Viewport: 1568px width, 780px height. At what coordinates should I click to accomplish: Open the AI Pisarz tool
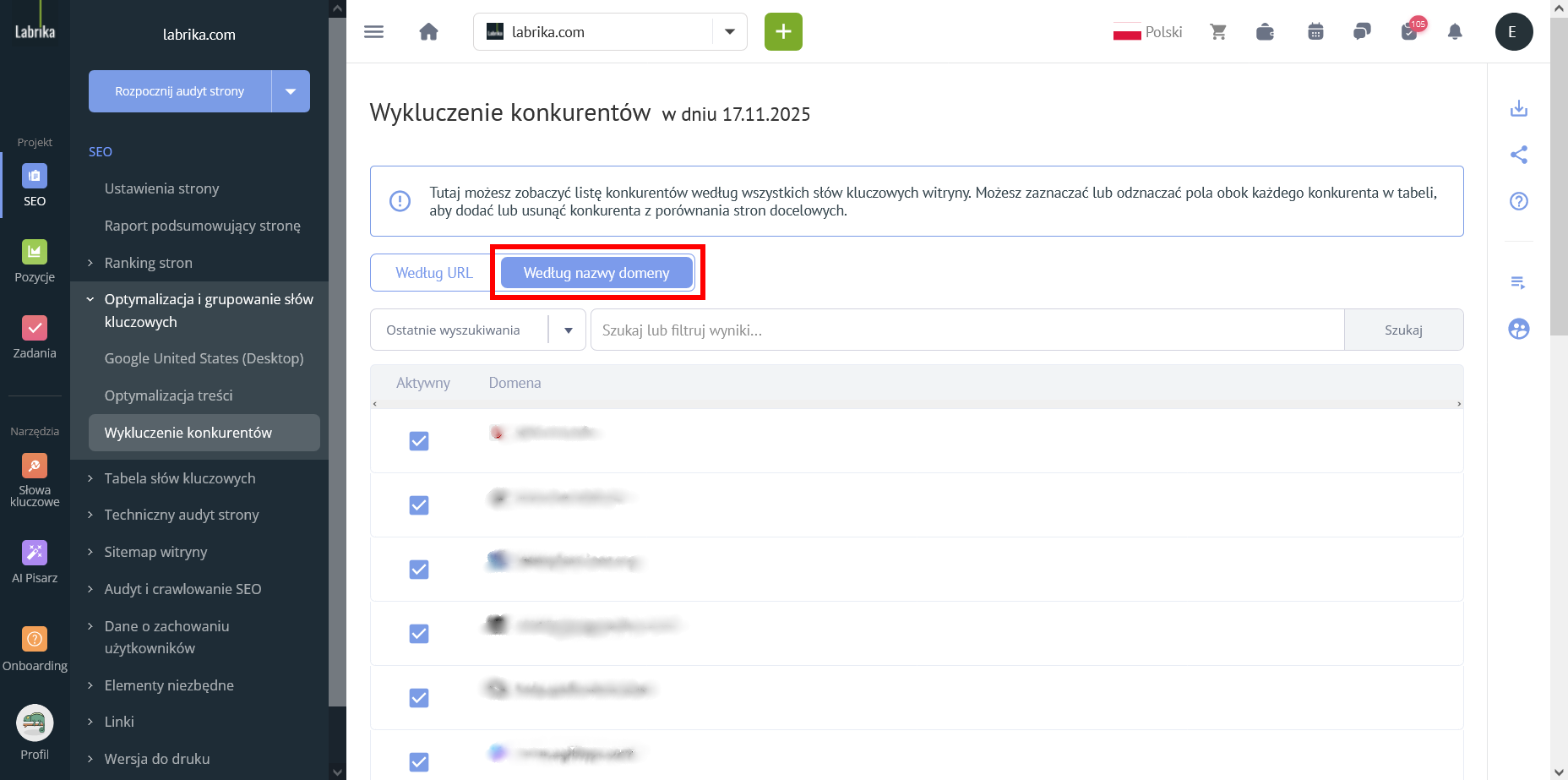click(35, 562)
